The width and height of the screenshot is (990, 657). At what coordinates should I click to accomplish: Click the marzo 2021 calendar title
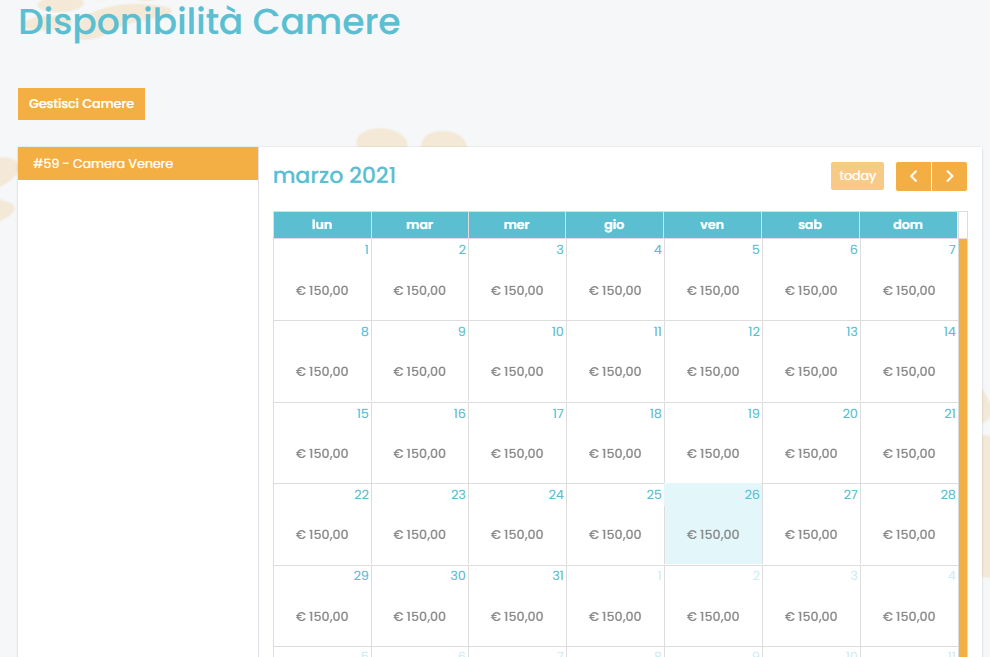pyautogui.click(x=334, y=176)
